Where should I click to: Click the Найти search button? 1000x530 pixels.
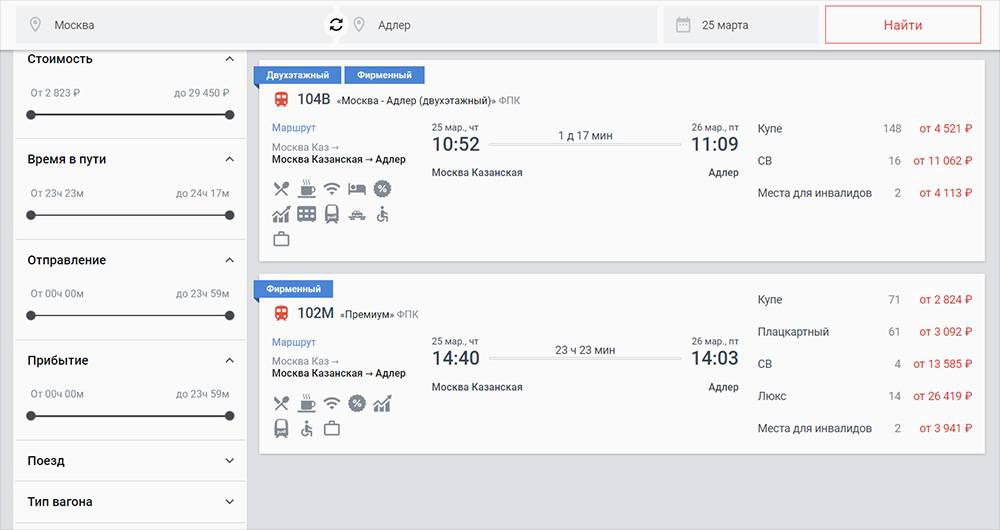pyautogui.click(x=902, y=25)
